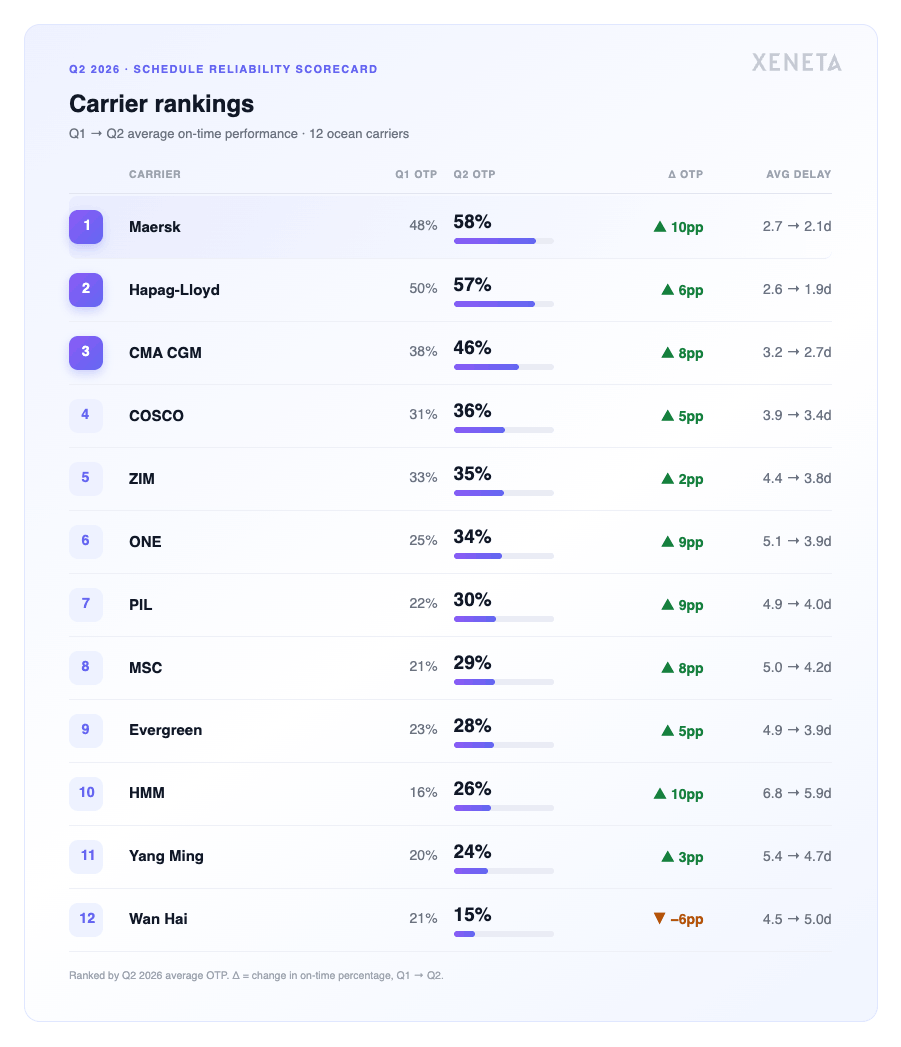Click rank 4 badge for COSCO
The image size is (901, 1047).
[86, 415]
